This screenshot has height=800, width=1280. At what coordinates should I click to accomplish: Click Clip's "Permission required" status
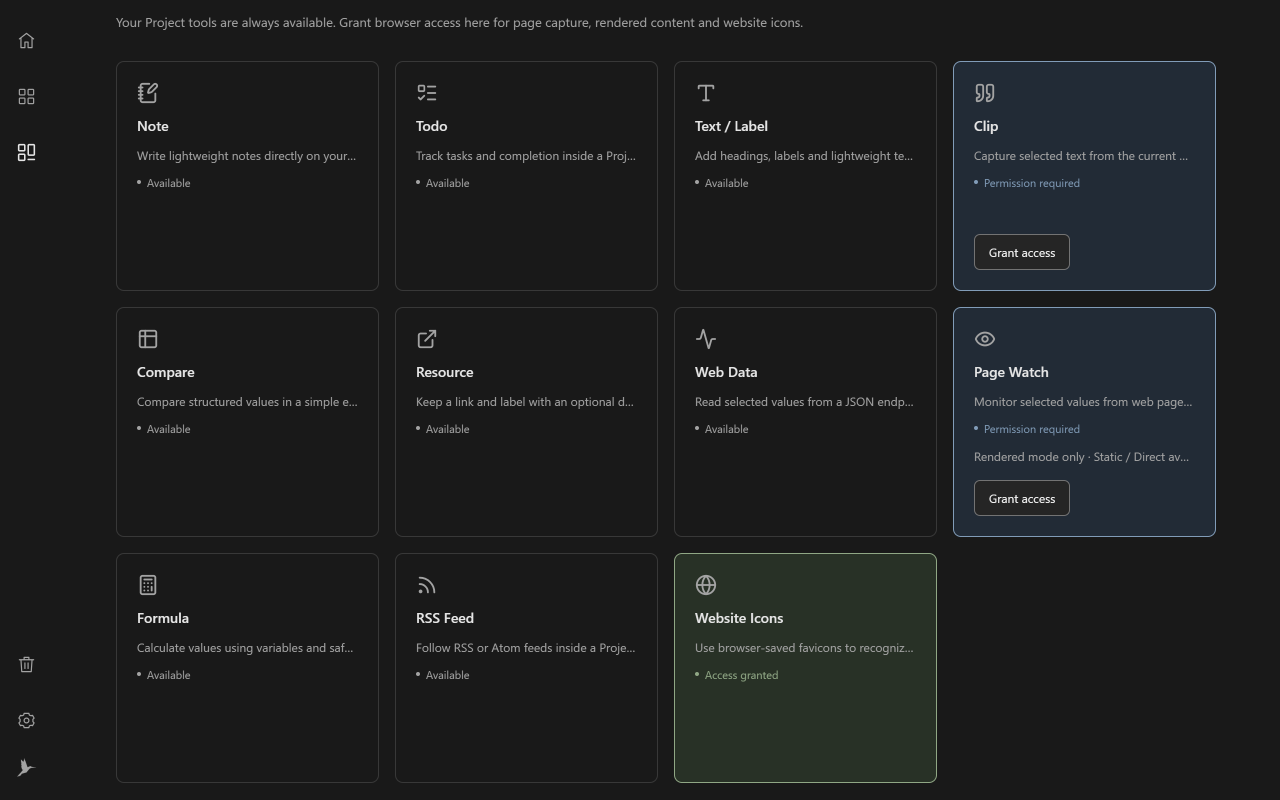1032,183
